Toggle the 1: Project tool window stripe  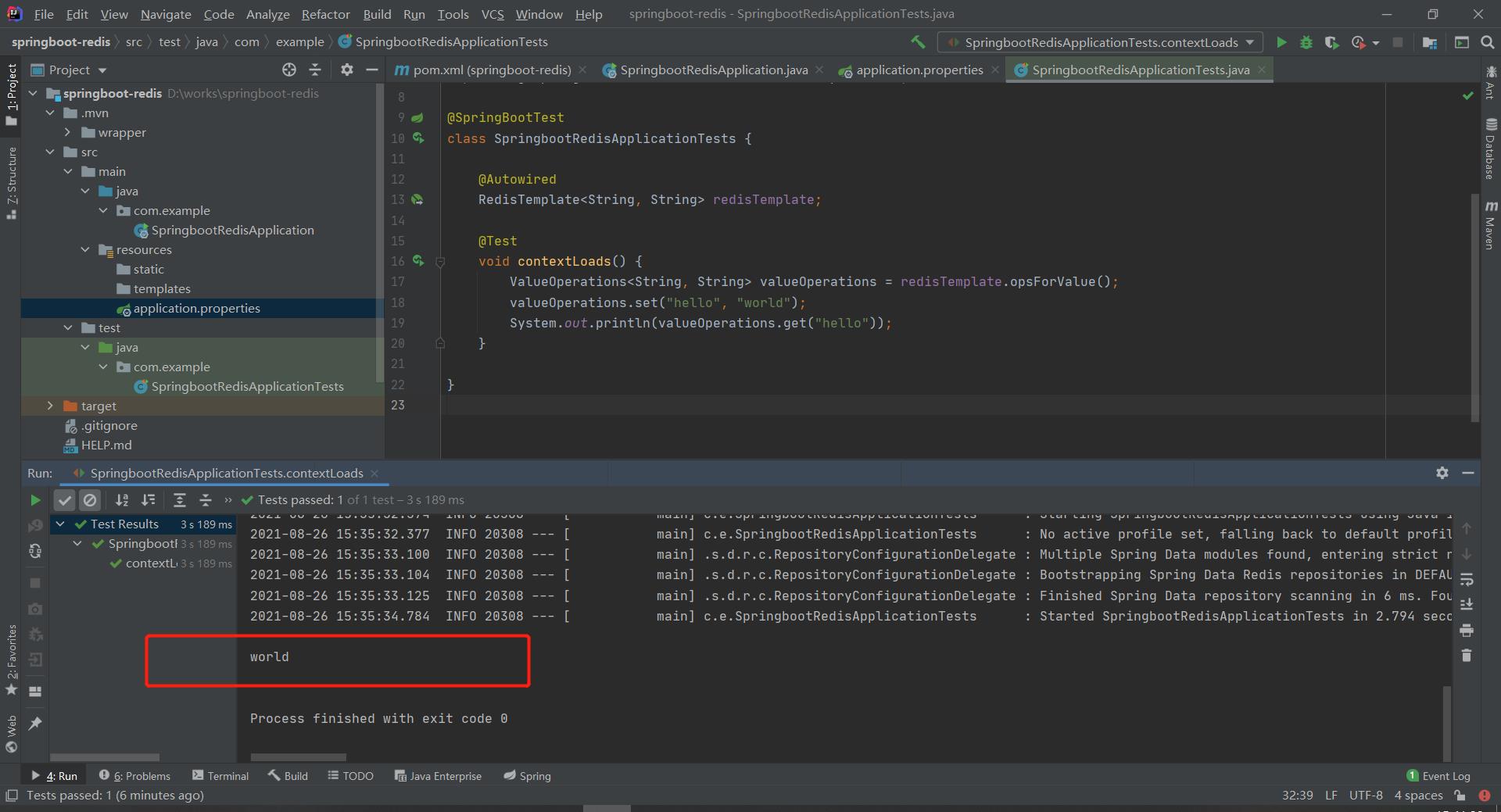point(11,94)
